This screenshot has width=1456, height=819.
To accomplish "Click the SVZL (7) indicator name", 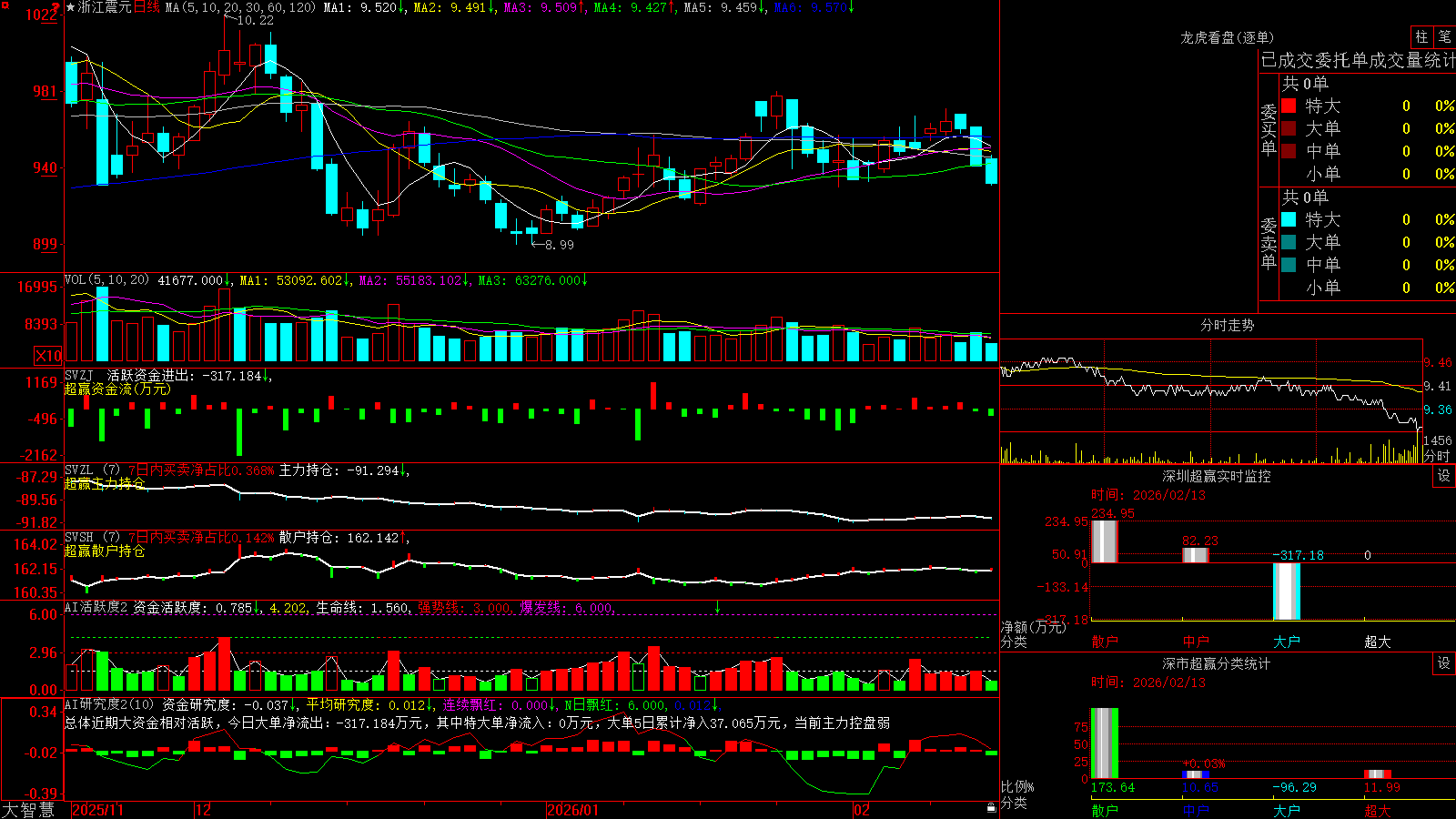I will 92,470.
